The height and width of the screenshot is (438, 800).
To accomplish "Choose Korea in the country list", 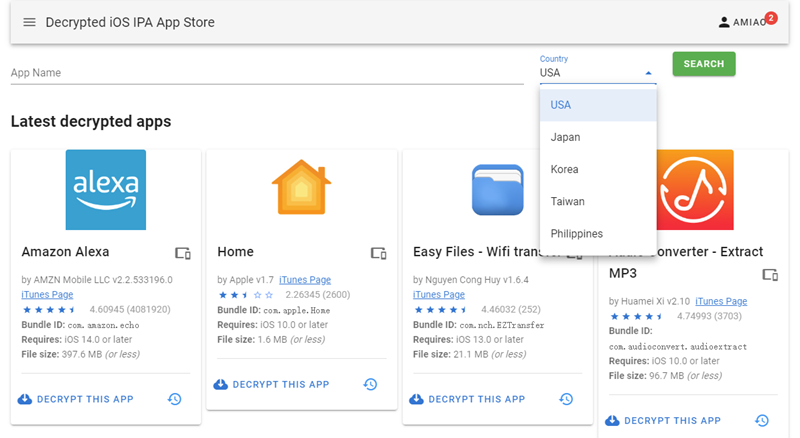I will [x=598, y=169].
